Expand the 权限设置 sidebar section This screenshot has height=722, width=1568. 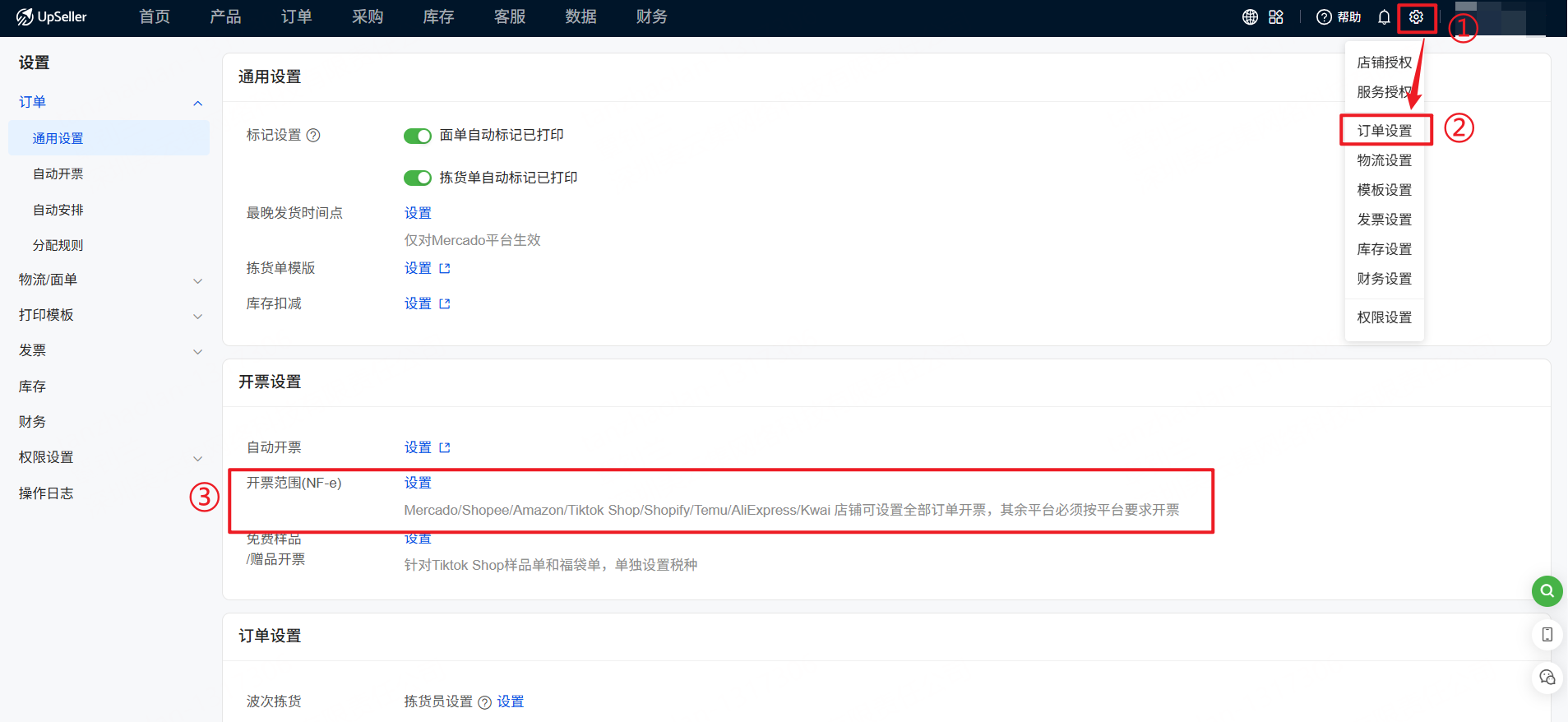click(x=197, y=459)
